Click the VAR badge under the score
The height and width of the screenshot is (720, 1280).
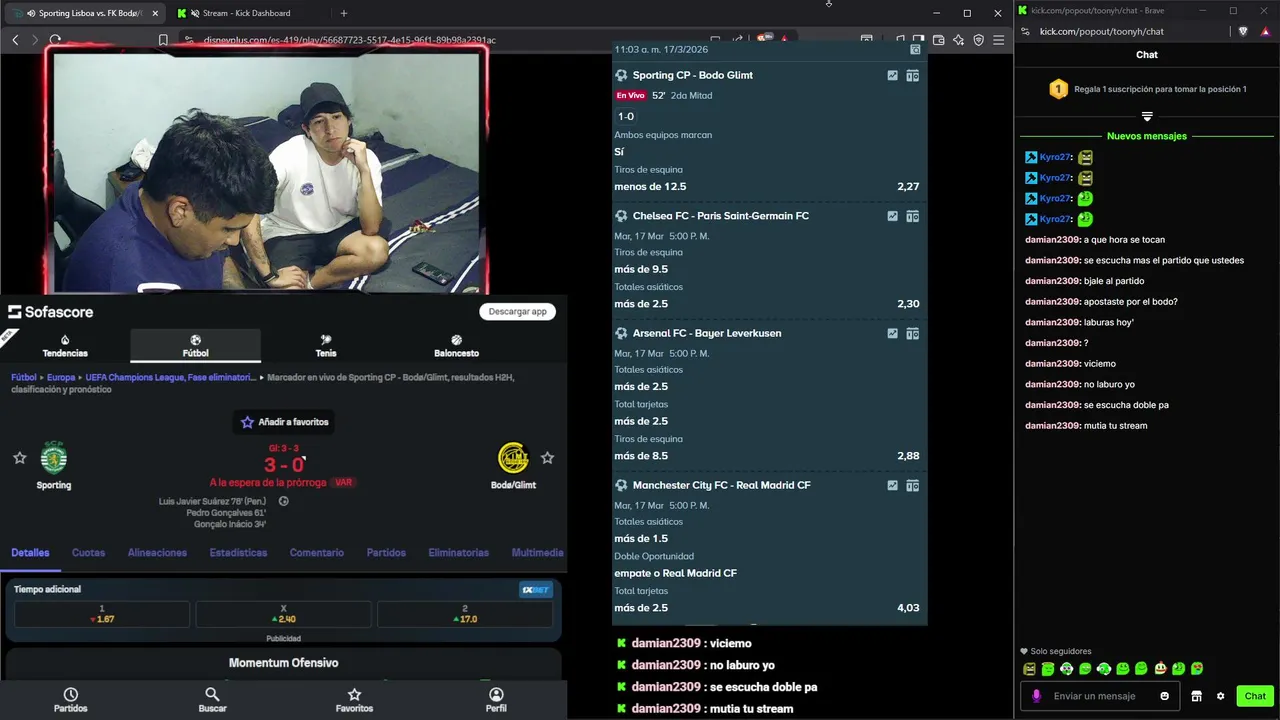[343, 482]
